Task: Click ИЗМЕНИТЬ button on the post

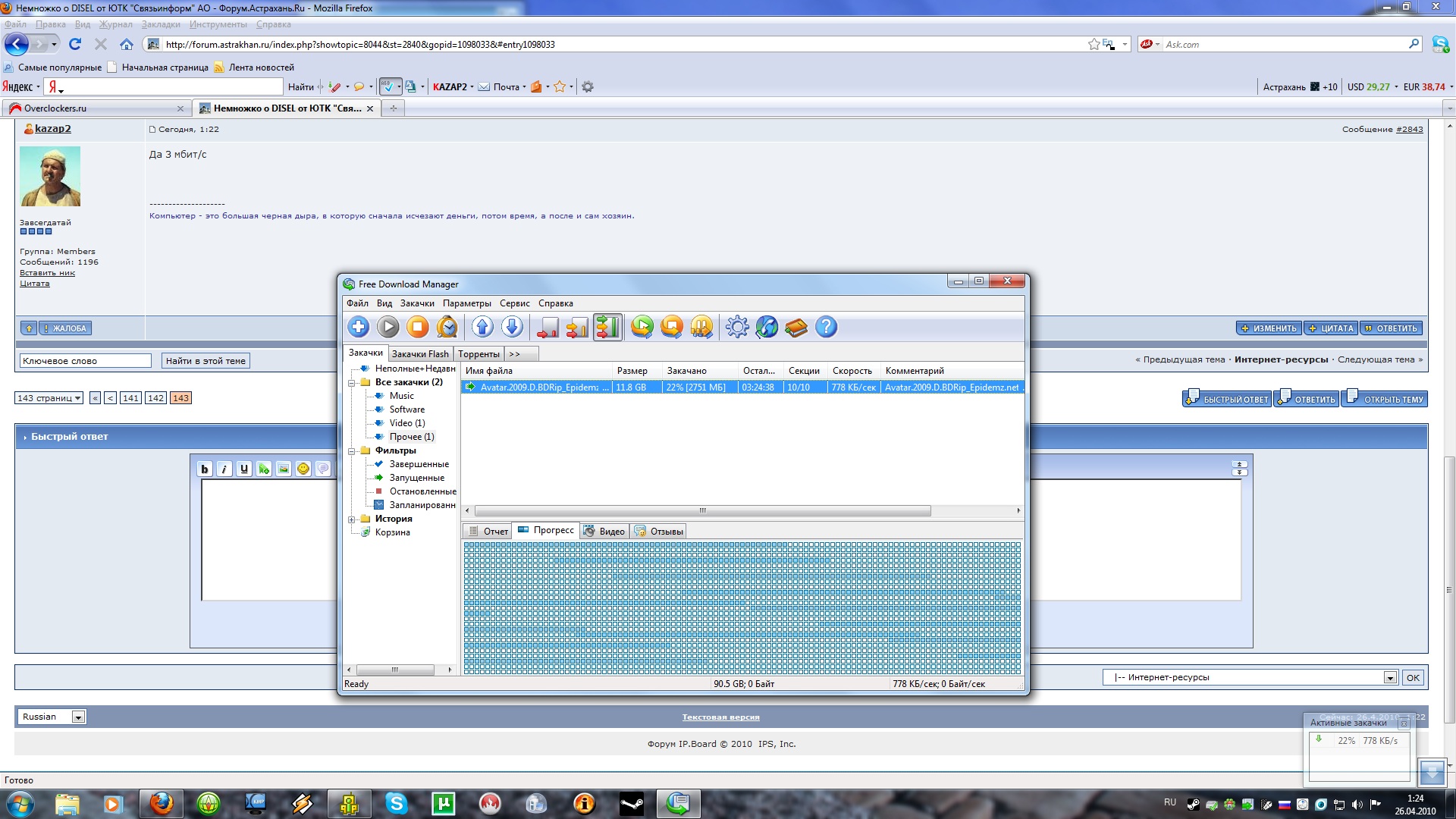Action: pos(1268,328)
